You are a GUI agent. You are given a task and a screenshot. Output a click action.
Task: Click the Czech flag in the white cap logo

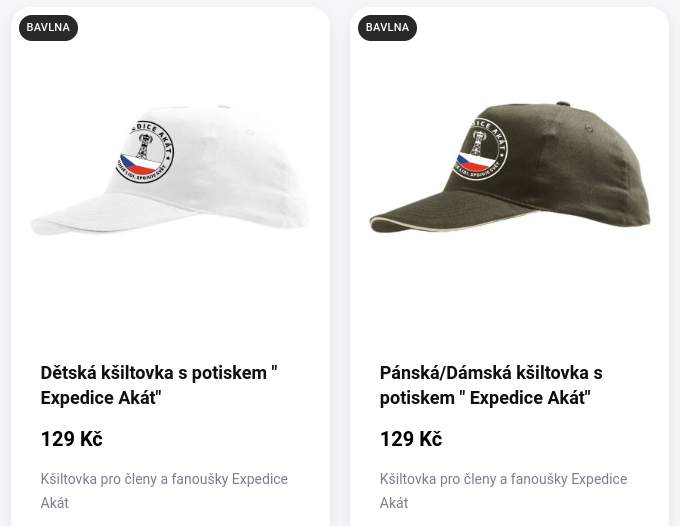coord(137,164)
